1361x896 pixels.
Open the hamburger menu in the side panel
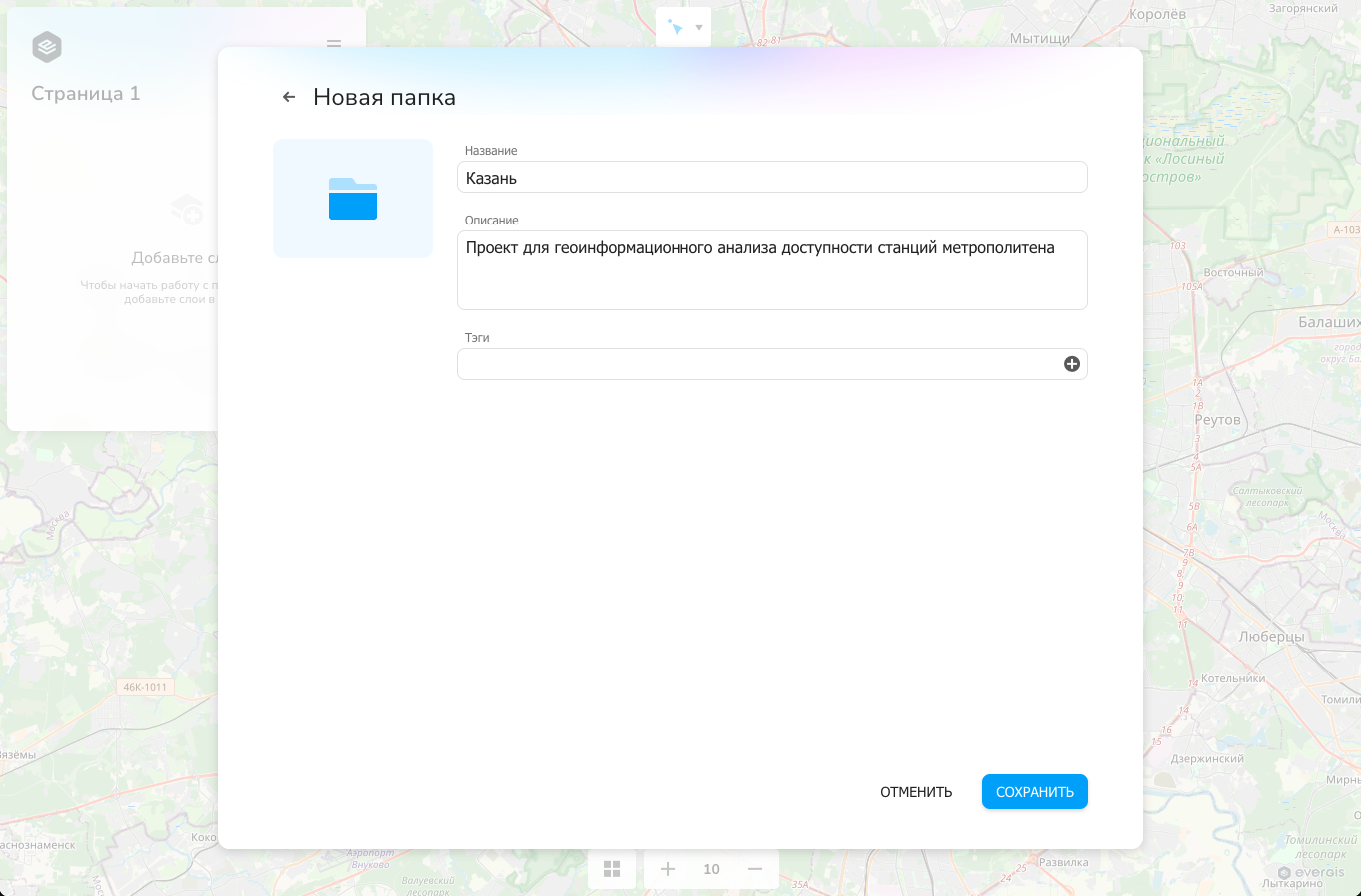coord(334,44)
